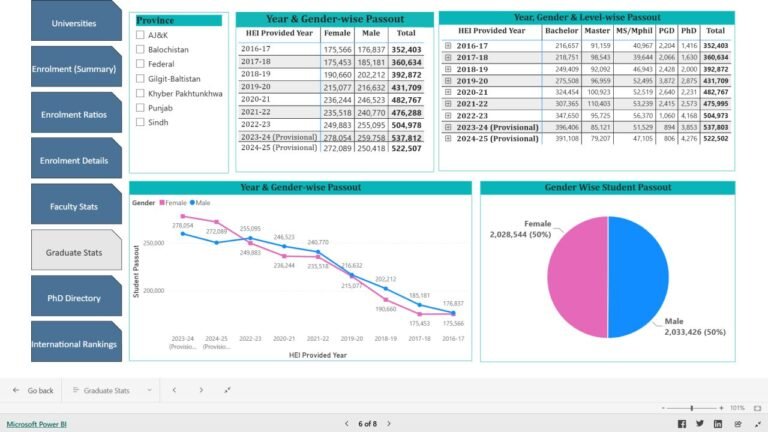Click the total value 537,812
Viewport: 768px width, 432px height.
(x=406, y=138)
